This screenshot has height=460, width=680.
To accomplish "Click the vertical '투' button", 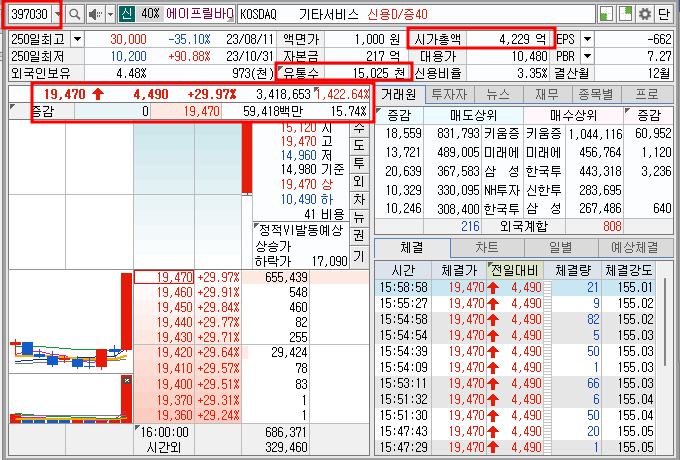I will click(359, 163).
